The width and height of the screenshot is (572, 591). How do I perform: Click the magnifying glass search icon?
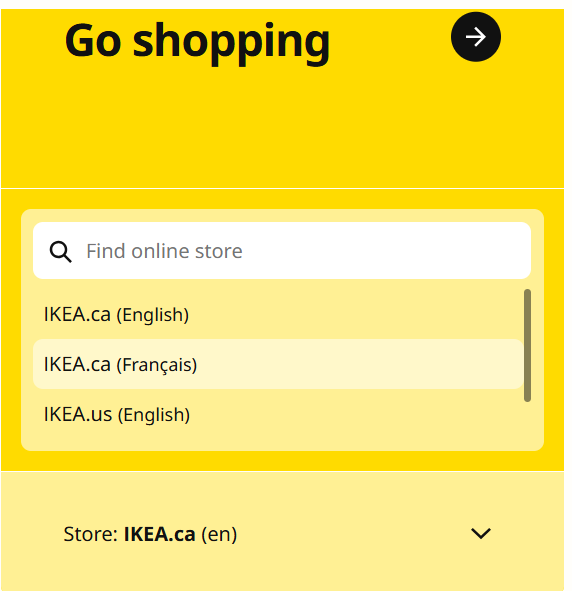click(60, 251)
